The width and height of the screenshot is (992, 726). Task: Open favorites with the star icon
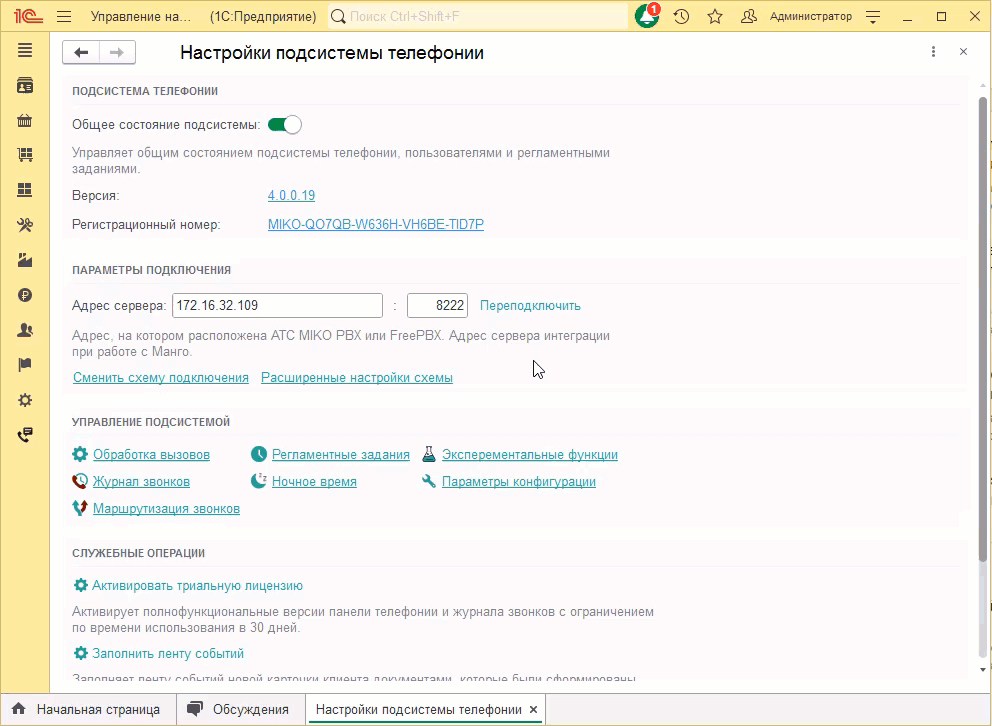[713, 16]
